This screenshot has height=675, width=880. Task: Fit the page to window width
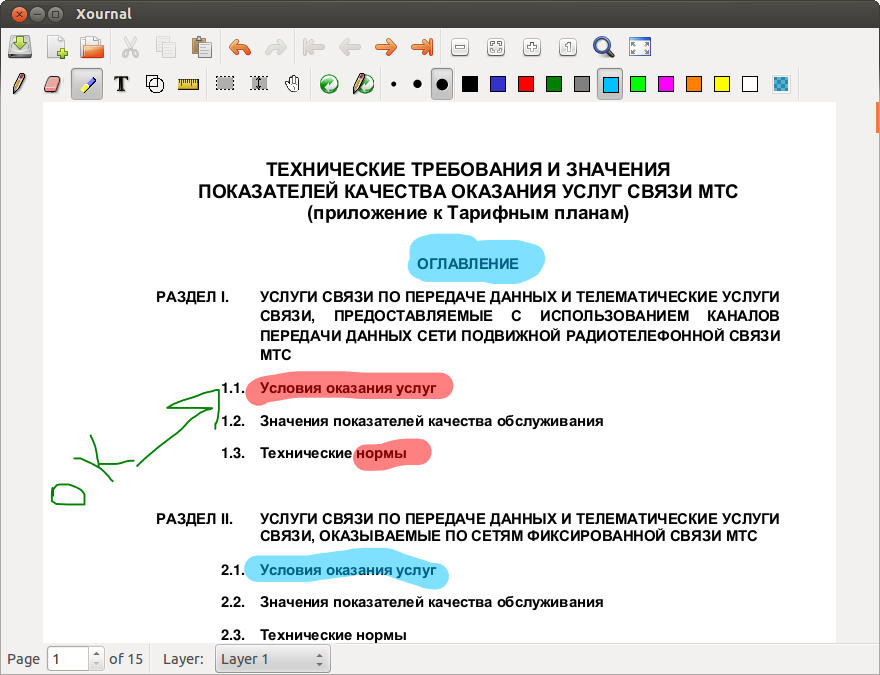(x=496, y=47)
